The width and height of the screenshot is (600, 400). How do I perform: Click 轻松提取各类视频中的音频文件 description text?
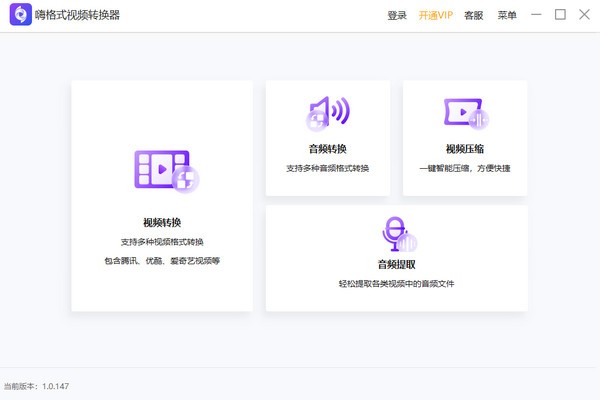tap(397, 284)
